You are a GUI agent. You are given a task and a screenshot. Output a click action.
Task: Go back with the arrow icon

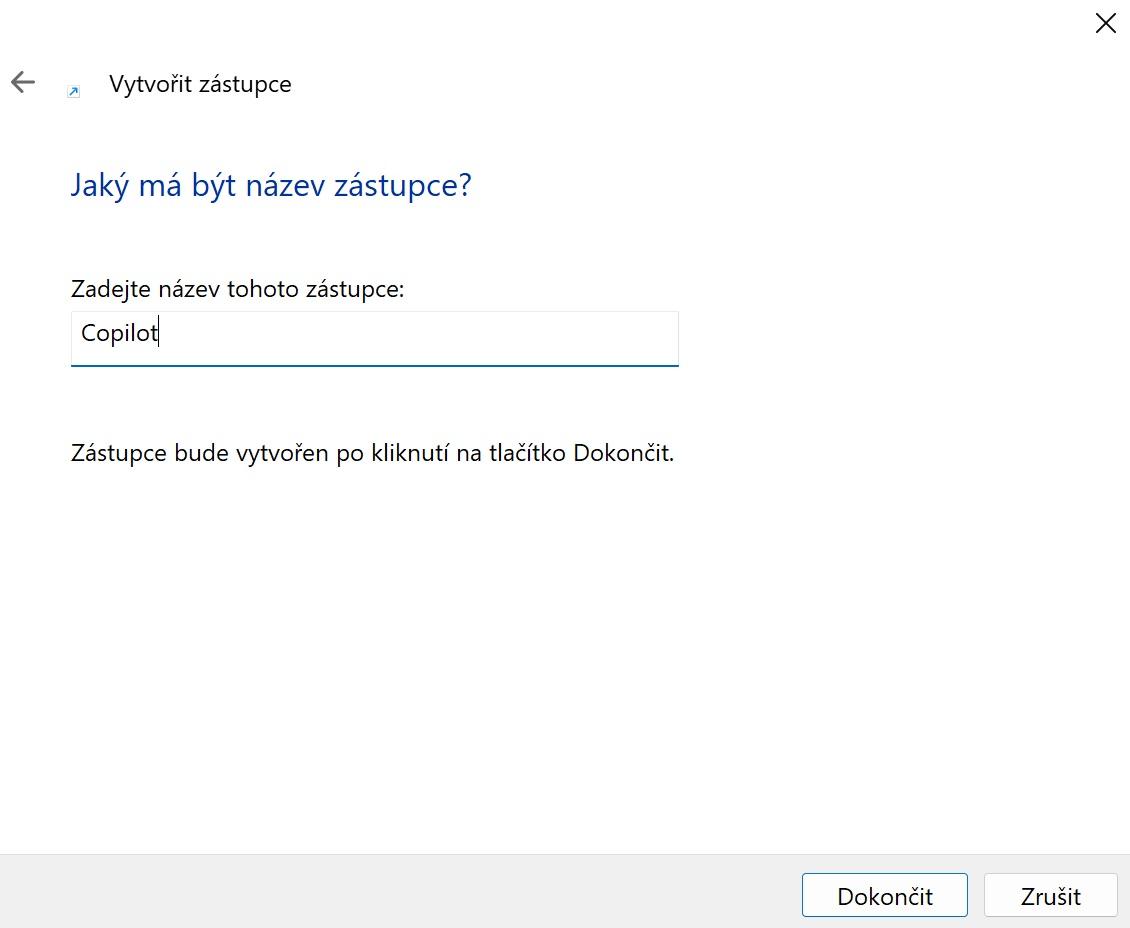tap(23, 82)
